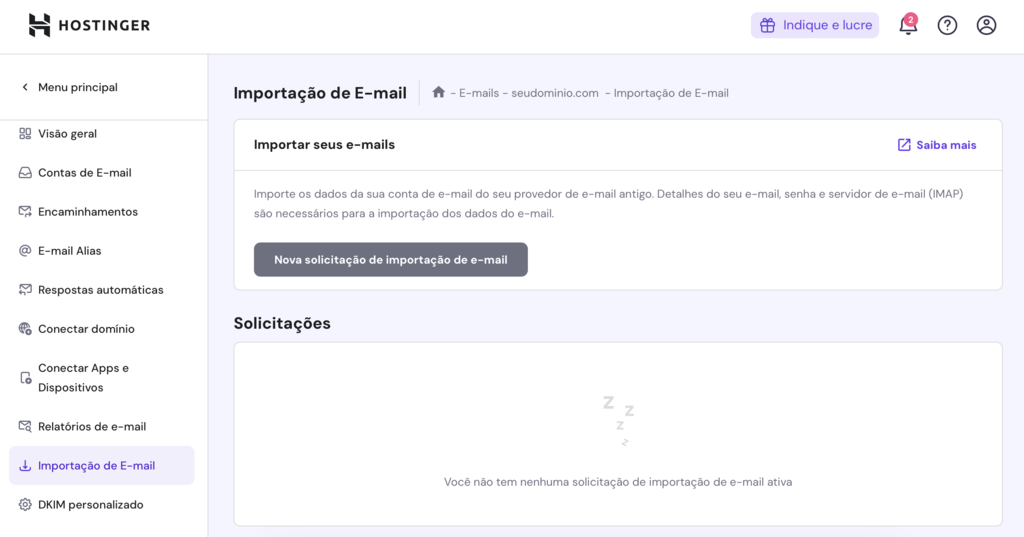Click the Respostas automáticas icon

pos(25,289)
